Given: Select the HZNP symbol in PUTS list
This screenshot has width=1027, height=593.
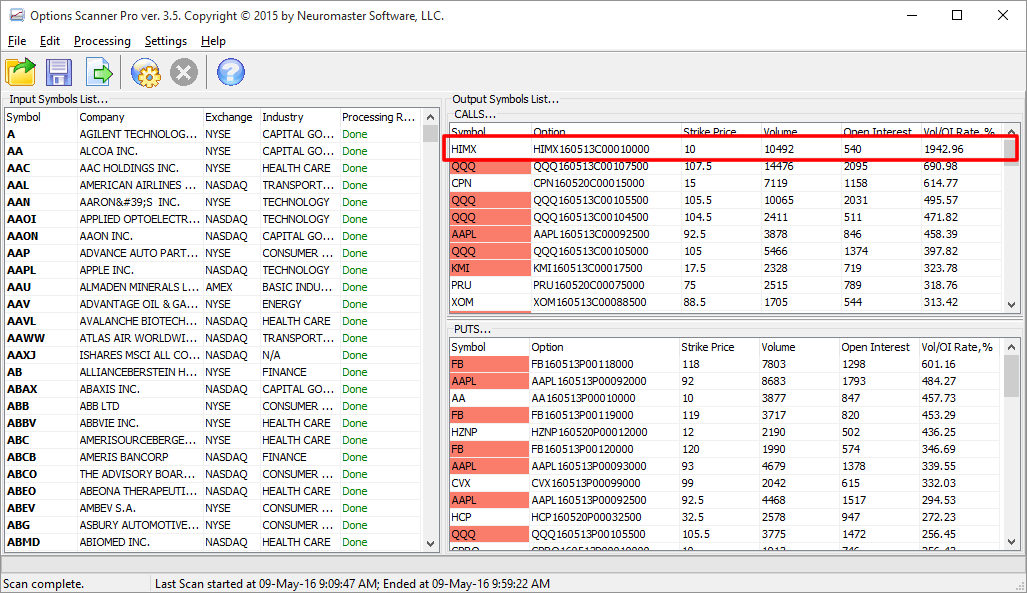Looking at the screenshot, I should [464, 432].
